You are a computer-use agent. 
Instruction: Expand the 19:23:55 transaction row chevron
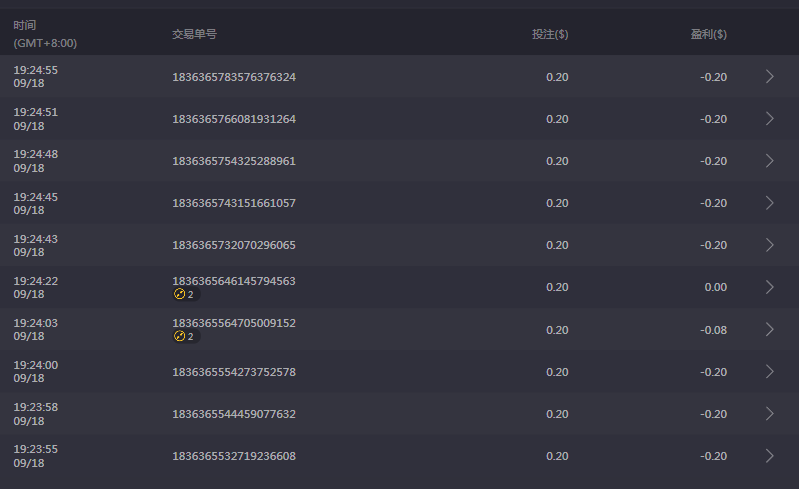[x=769, y=456]
